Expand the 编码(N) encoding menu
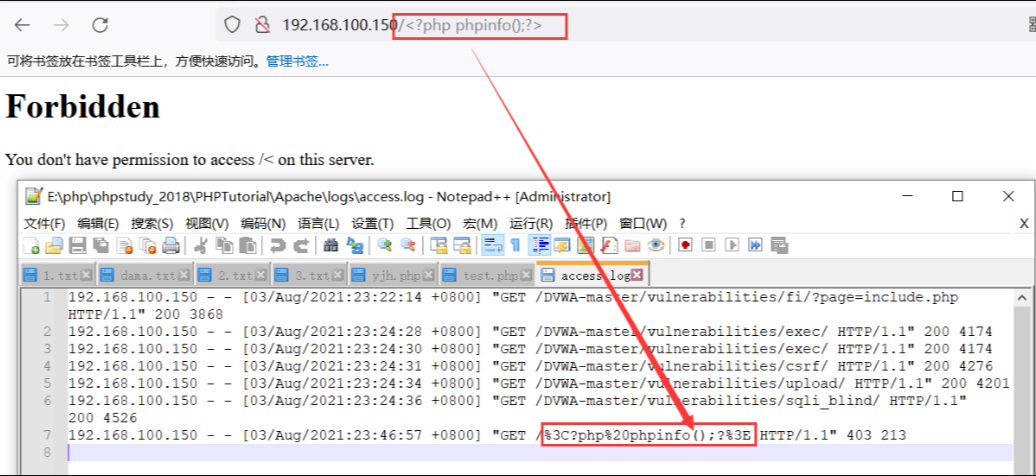 [262, 223]
